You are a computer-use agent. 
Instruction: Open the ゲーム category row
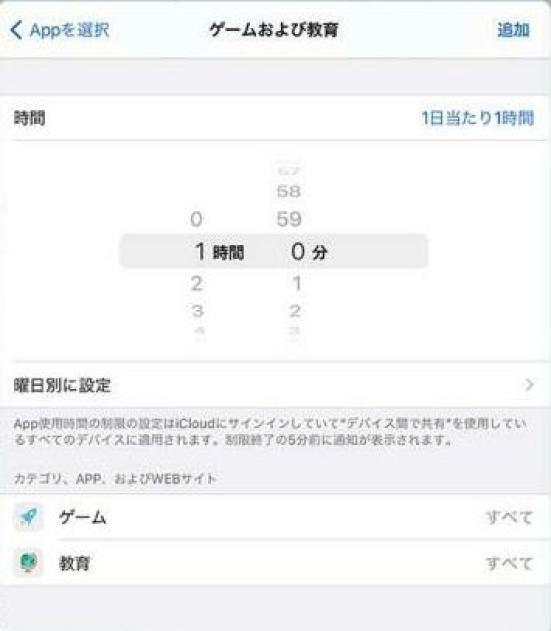[x=275, y=517]
